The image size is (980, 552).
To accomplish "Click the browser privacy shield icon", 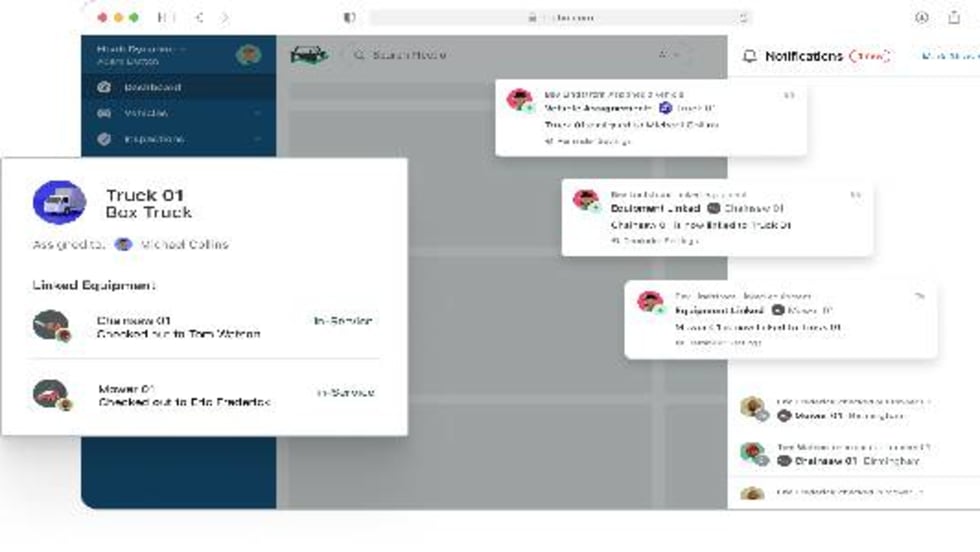I will 349,18.
